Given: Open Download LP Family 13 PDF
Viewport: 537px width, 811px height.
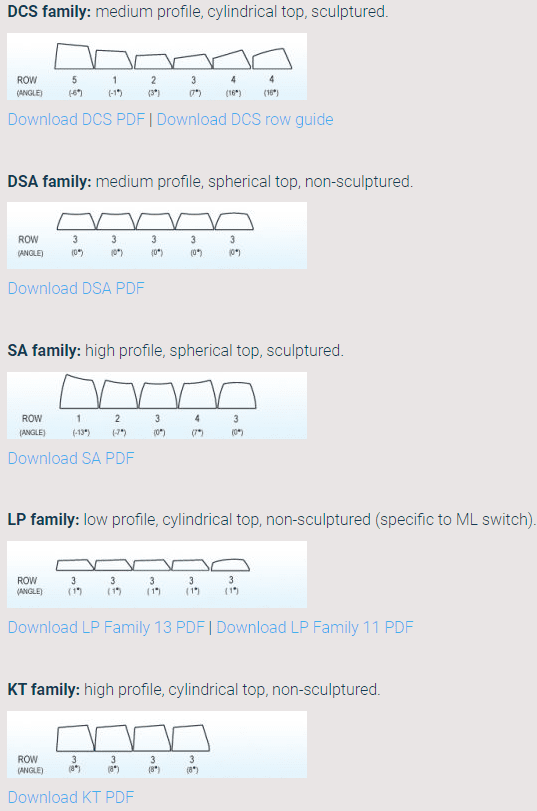Looking at the screenshot, I should click(x=106, y=627).
